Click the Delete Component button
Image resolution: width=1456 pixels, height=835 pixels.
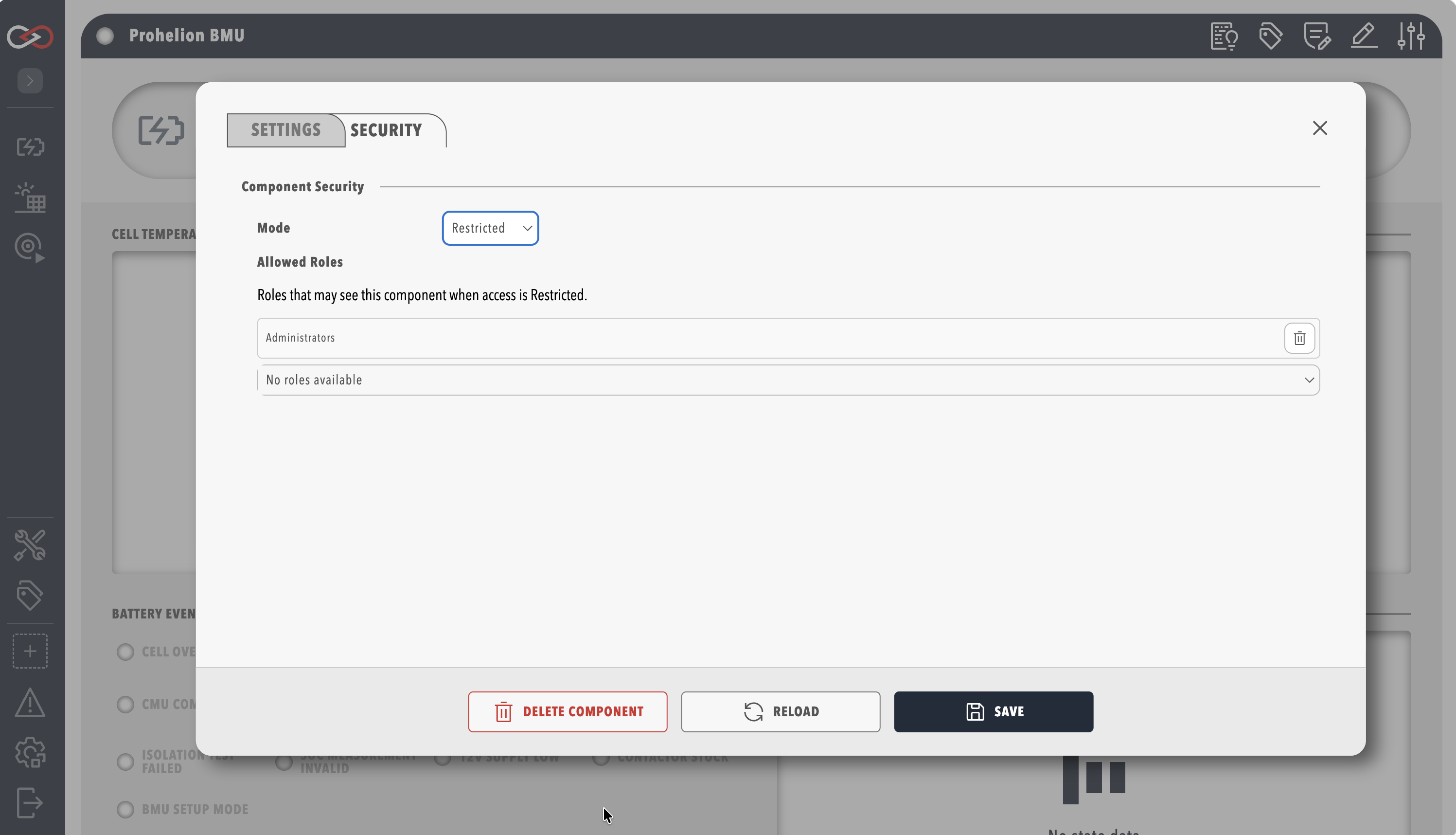pos(568,712)
